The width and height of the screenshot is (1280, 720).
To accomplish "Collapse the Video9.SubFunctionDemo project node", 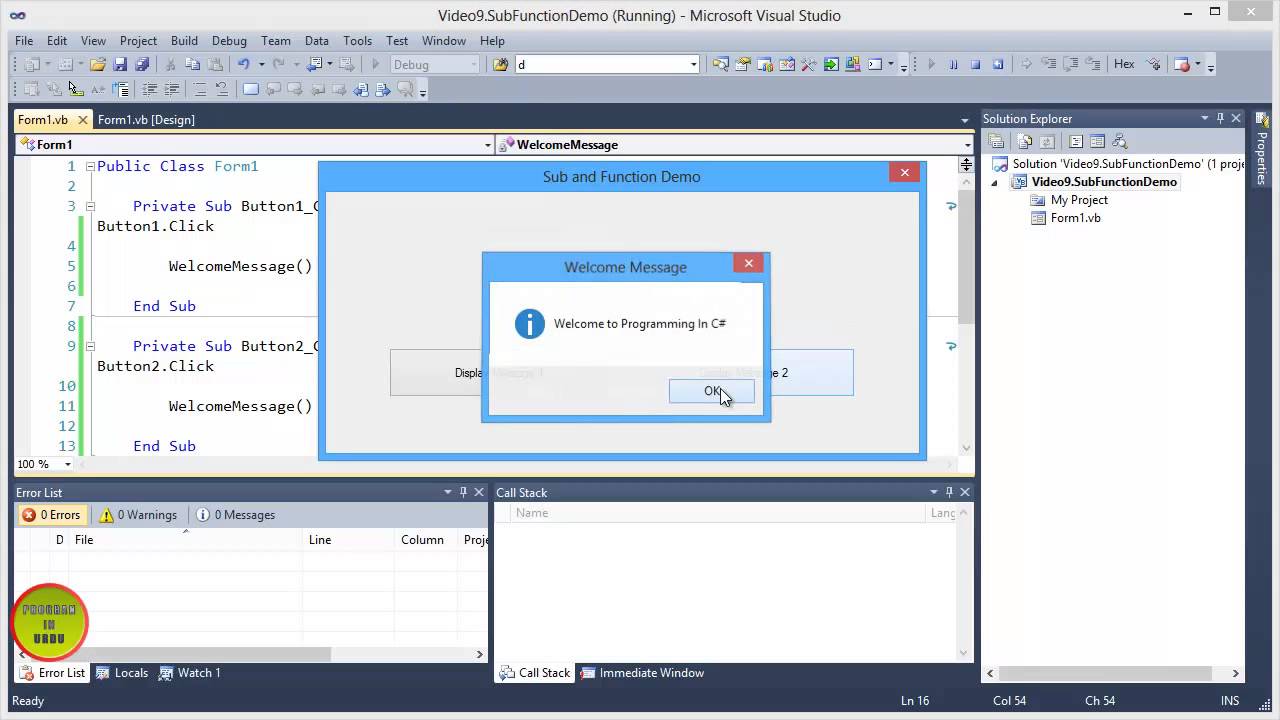I will pyautogui.click(x=994, y=182).
